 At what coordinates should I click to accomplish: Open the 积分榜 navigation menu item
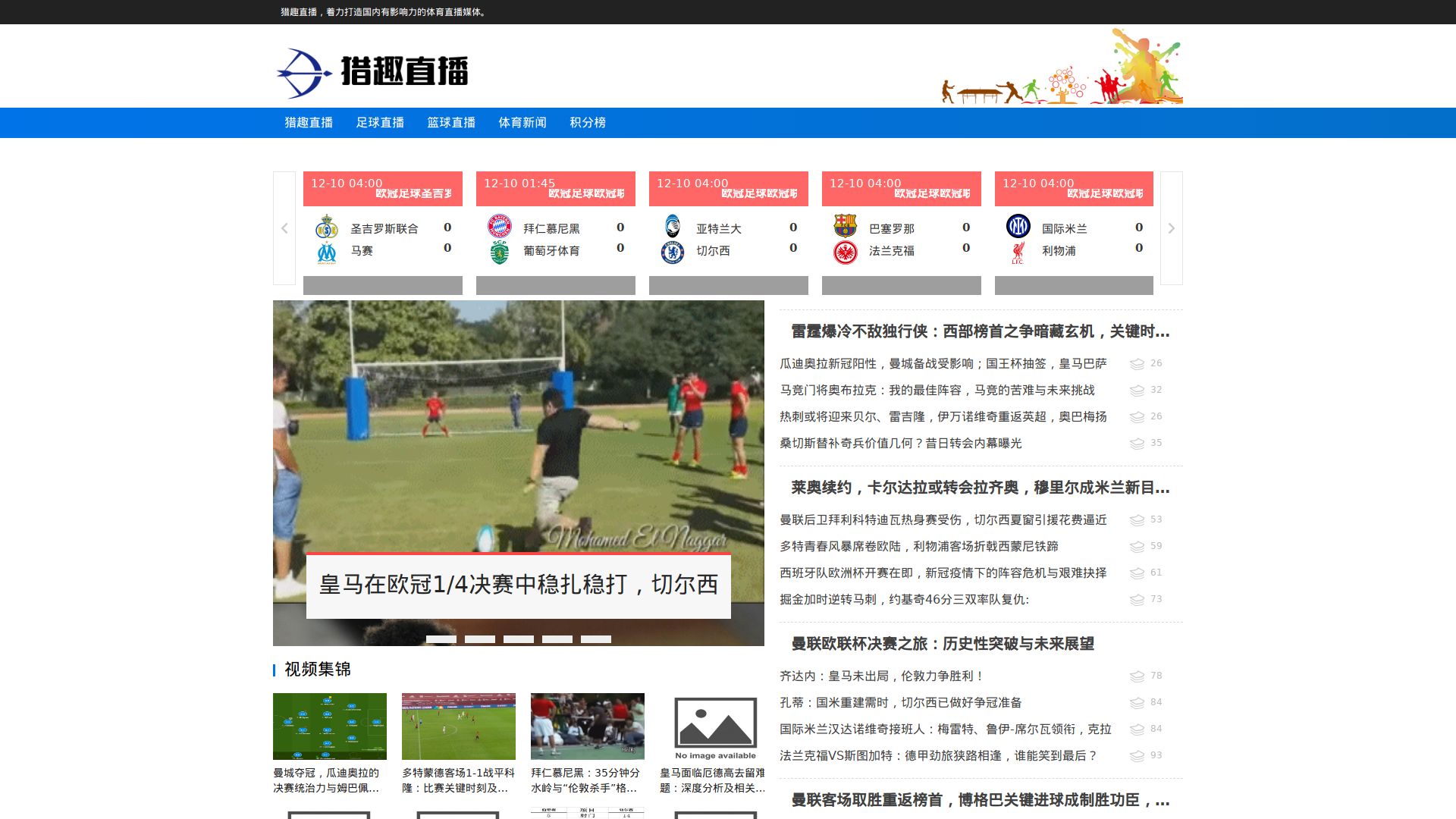point(588,123)
